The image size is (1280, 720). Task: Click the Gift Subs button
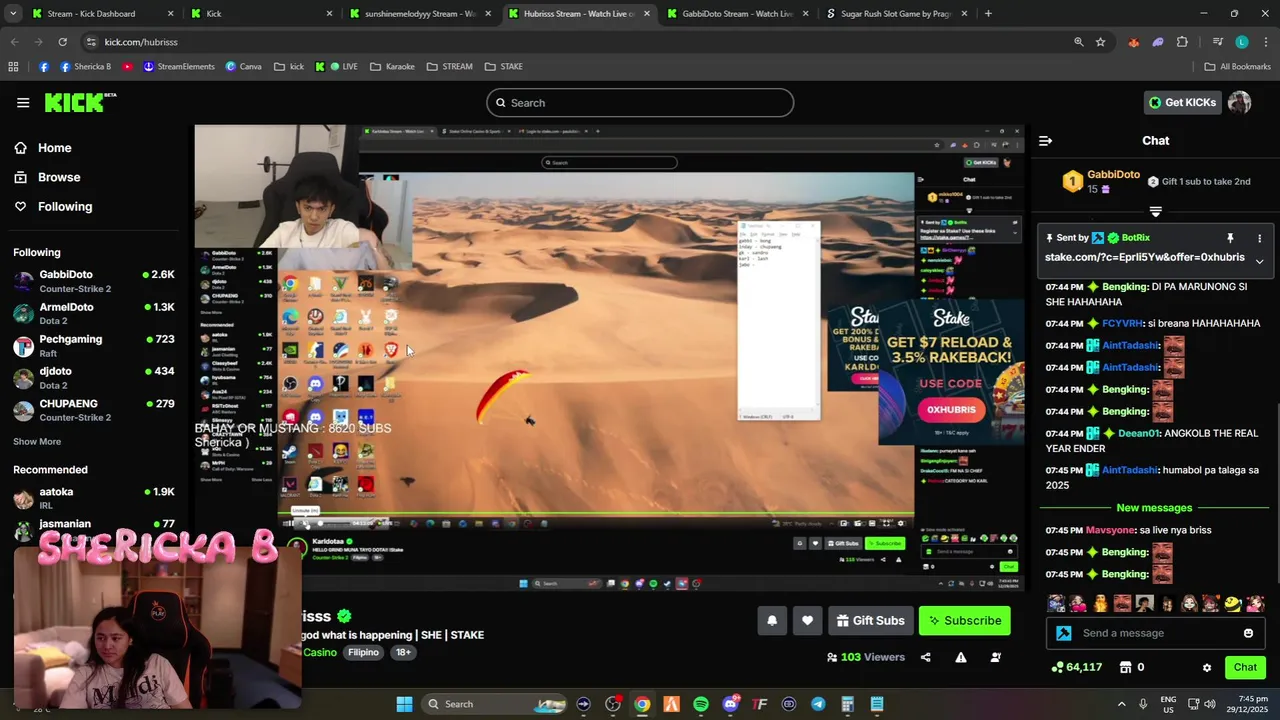870,621
